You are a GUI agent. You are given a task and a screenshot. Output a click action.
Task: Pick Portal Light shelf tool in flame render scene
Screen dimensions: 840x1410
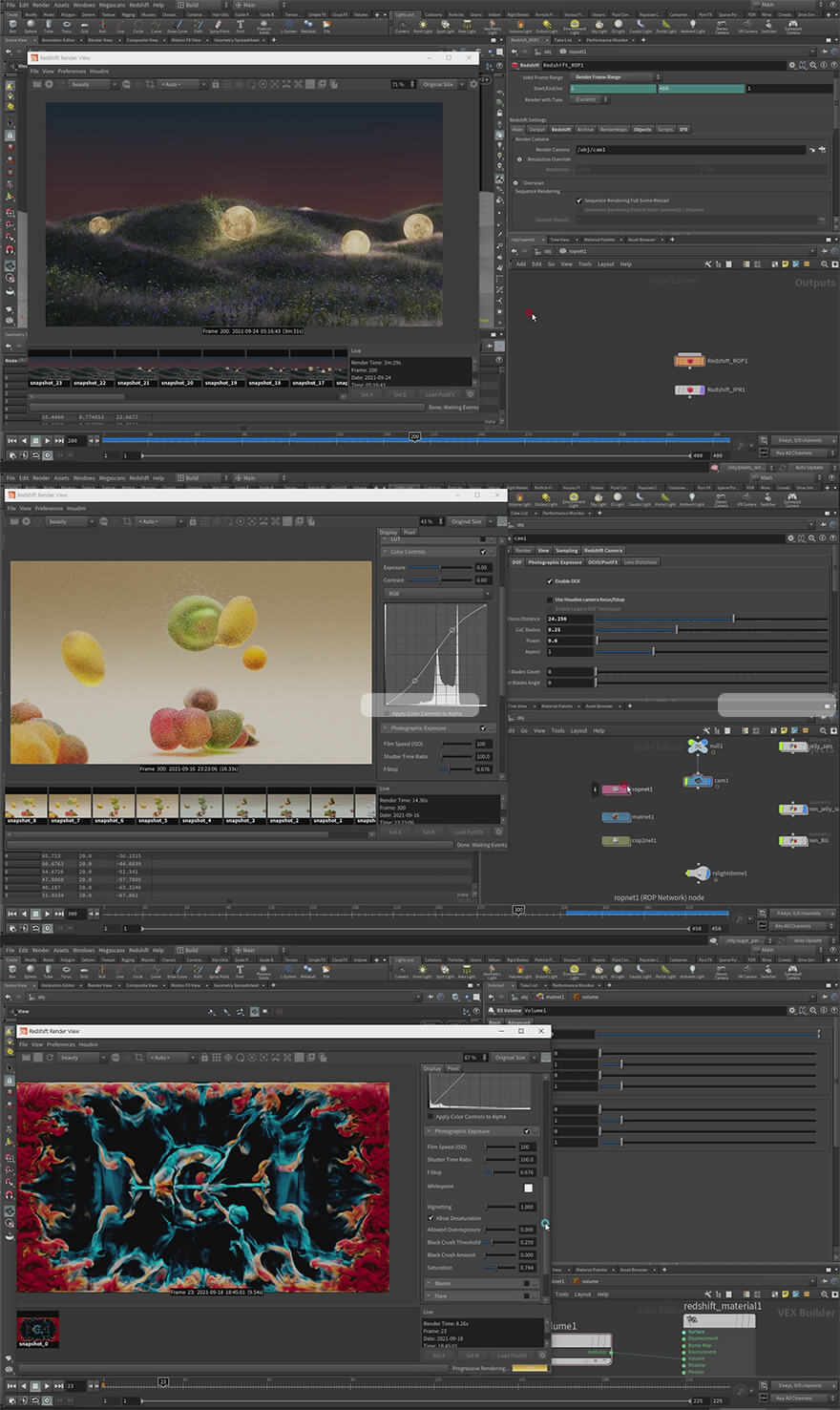[x=666, y=971]
